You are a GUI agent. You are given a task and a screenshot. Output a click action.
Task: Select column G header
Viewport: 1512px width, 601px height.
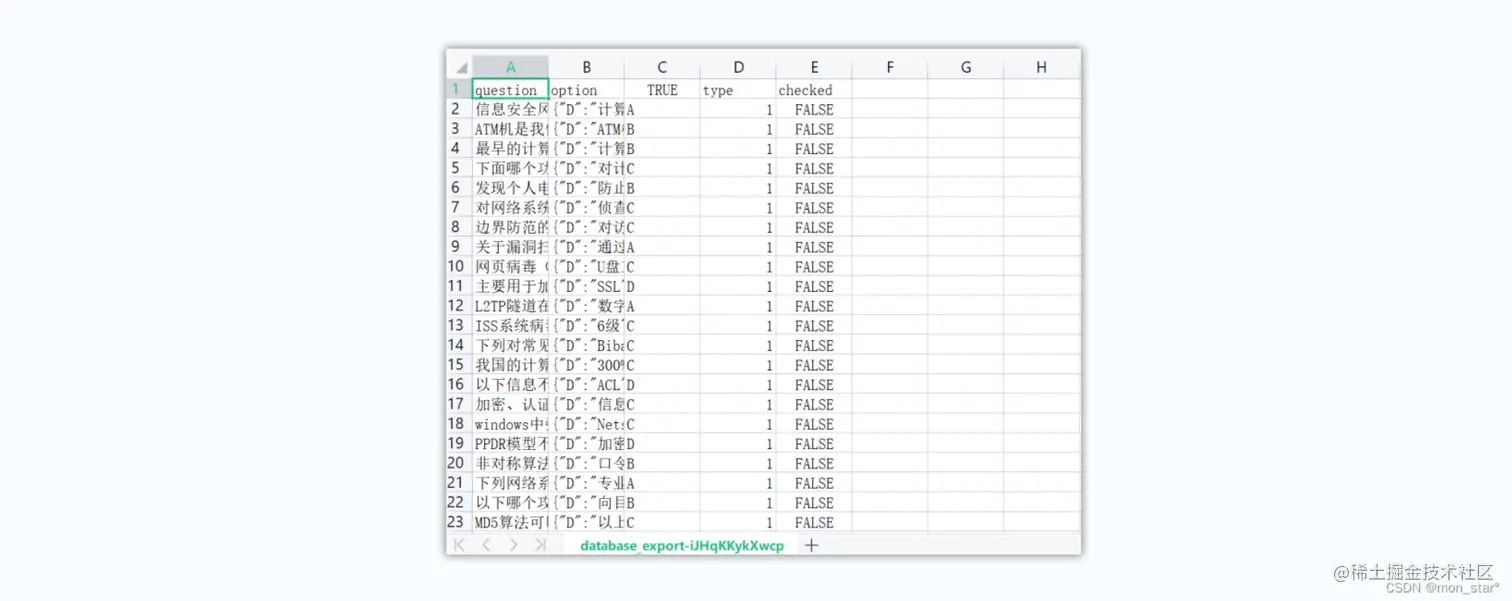pos(966,67)
